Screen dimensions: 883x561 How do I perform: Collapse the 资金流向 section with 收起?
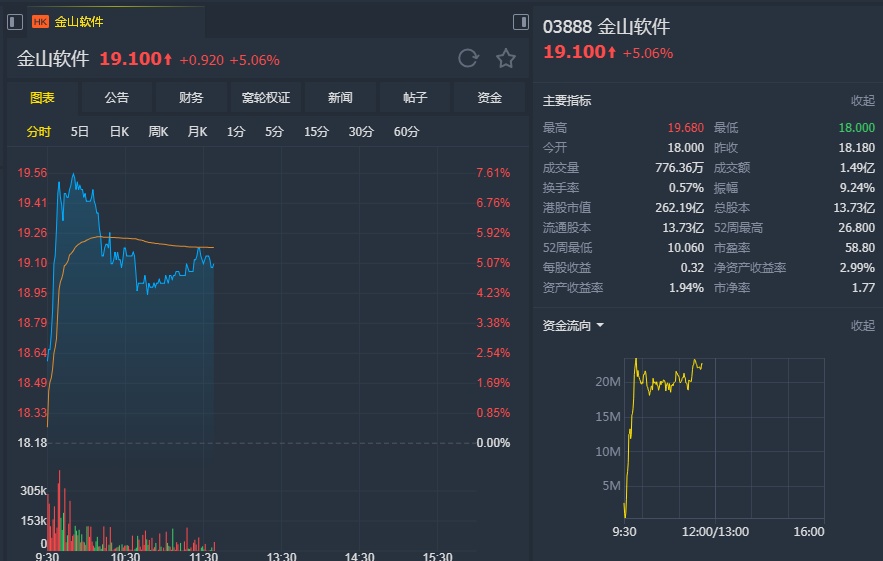862,326
